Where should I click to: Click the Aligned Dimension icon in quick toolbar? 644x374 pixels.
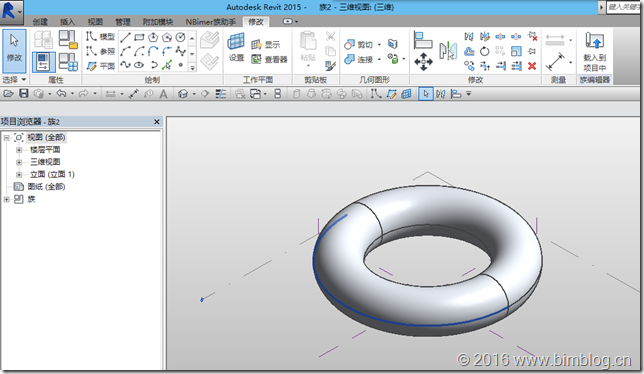pos(133,94)
